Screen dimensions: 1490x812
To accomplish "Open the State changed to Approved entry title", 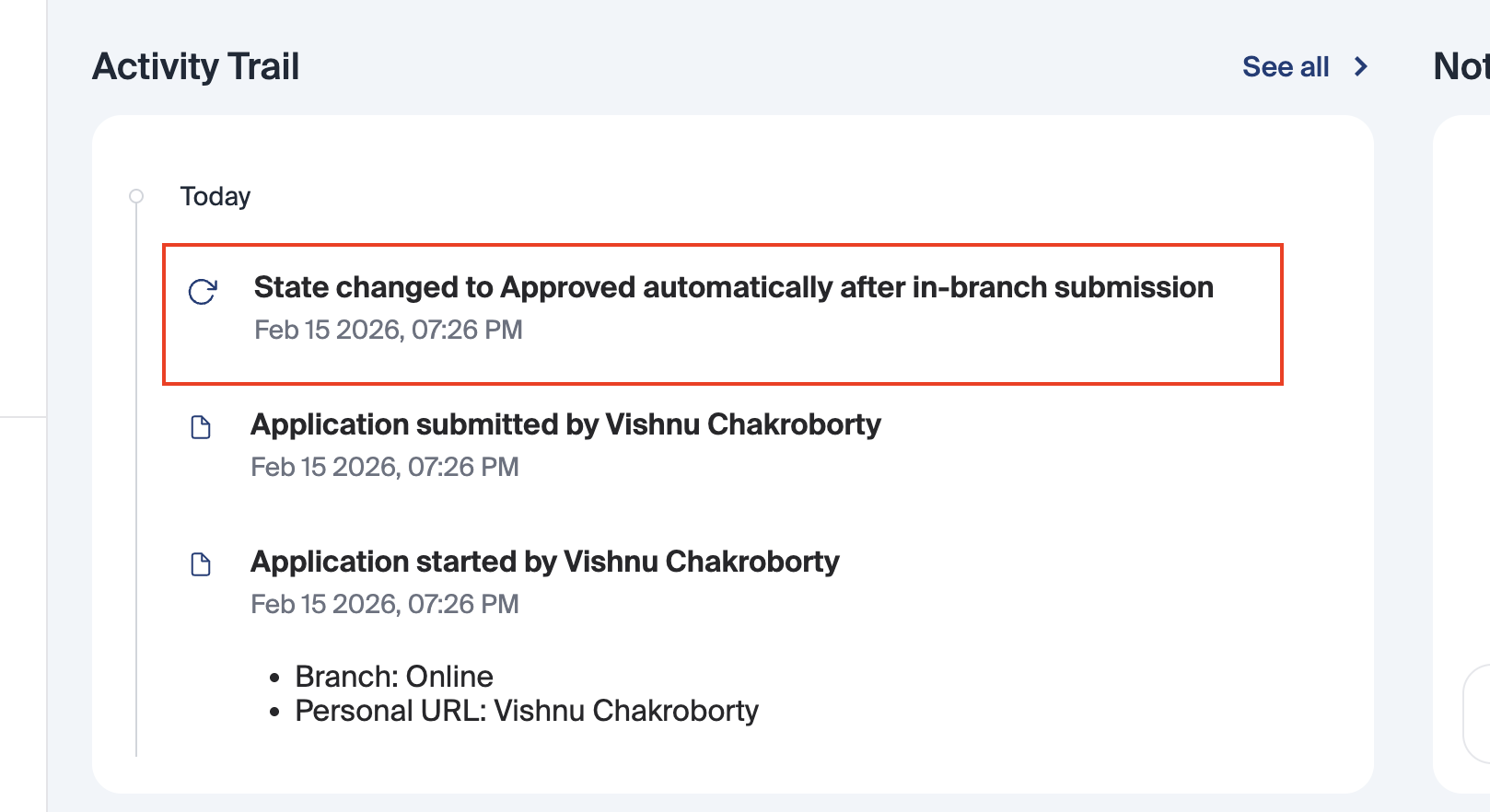I will (x=733, y=287).
